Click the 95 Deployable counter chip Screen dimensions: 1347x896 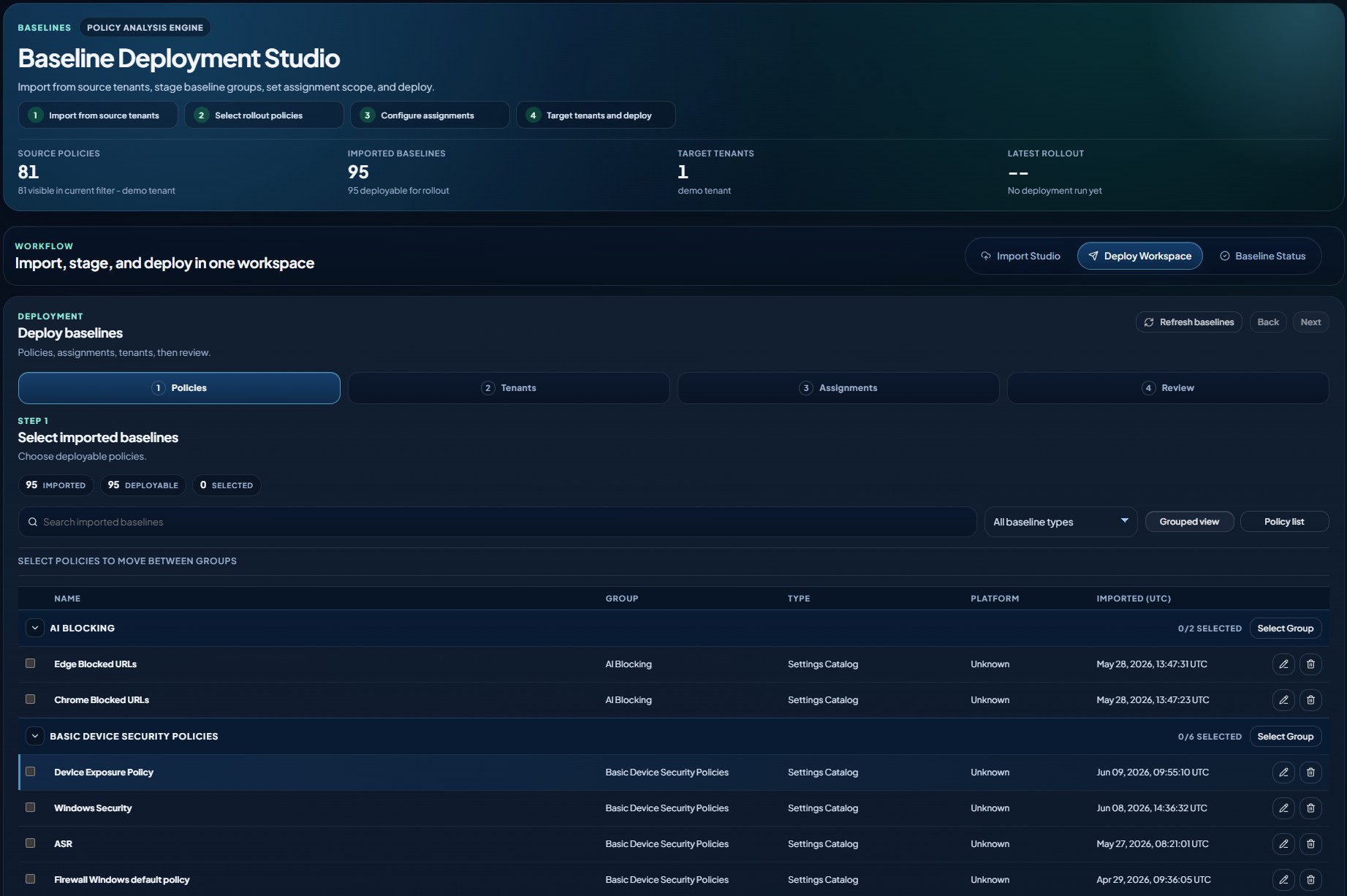pyautogui.click(x=143, y=485)
